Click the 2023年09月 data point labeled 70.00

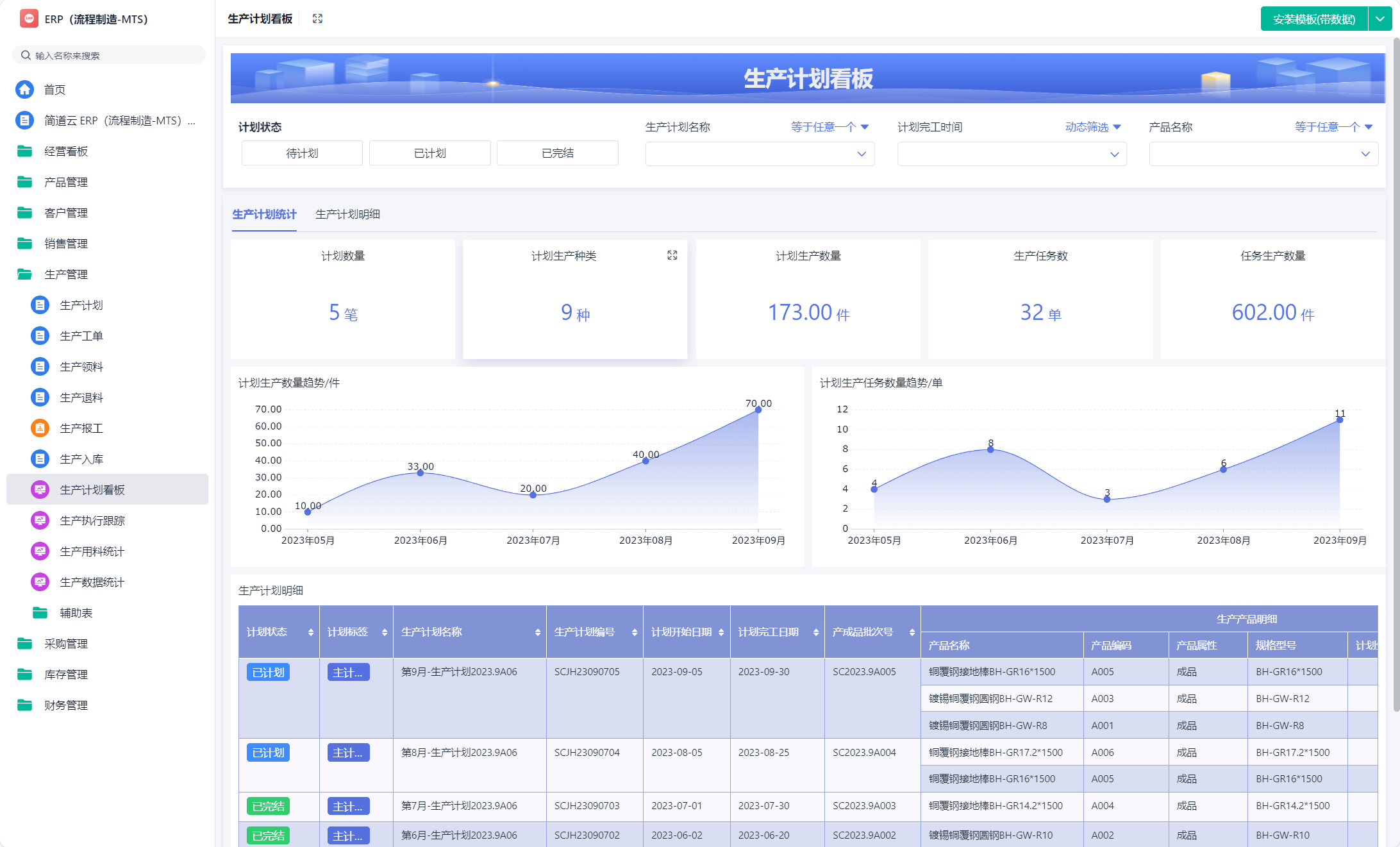pyautogui.click(x=758, y=410)
